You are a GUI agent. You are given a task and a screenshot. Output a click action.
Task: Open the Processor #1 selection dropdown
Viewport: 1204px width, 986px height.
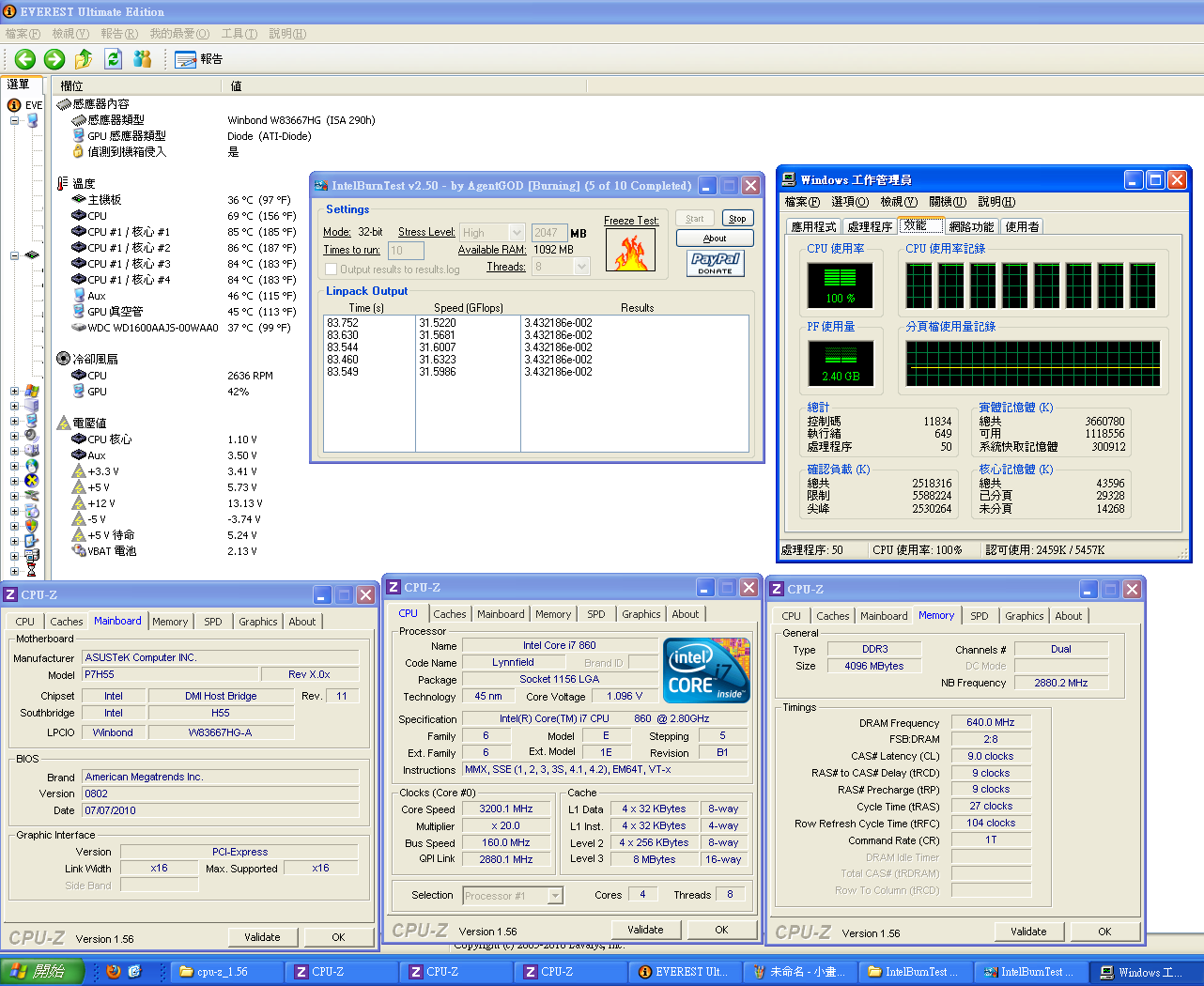(555, 896)
